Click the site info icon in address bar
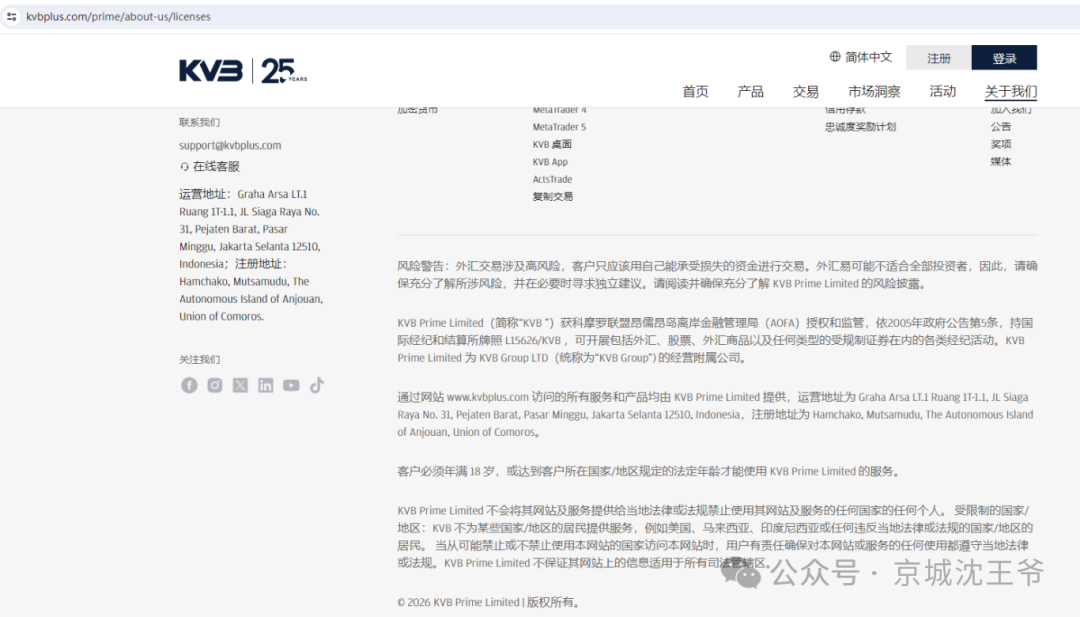 pyautogui.click(x=12, y=16)
